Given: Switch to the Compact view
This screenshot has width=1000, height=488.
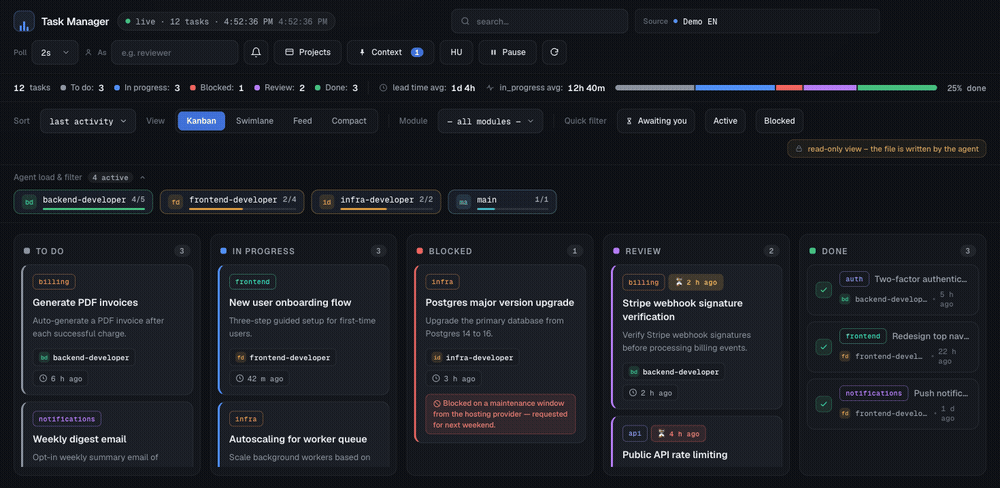Looking at the screenshot, I should [x=349, y=121].
